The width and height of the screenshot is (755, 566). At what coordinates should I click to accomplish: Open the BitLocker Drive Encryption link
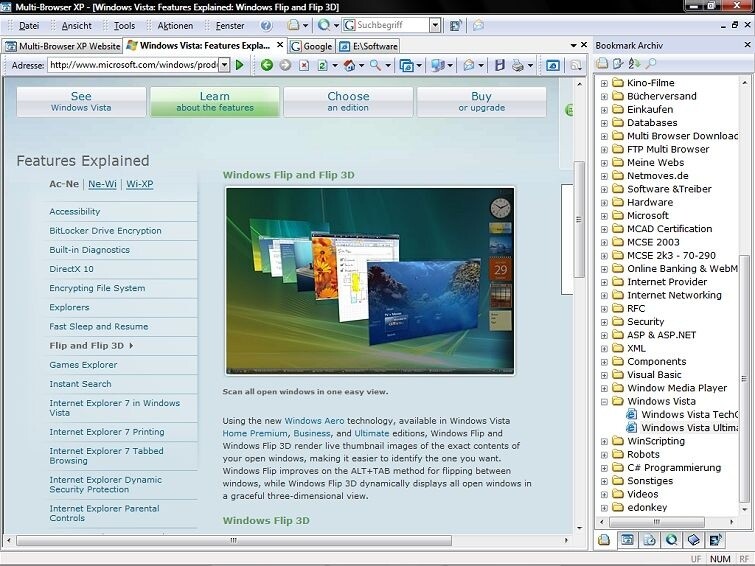(105, 231)
